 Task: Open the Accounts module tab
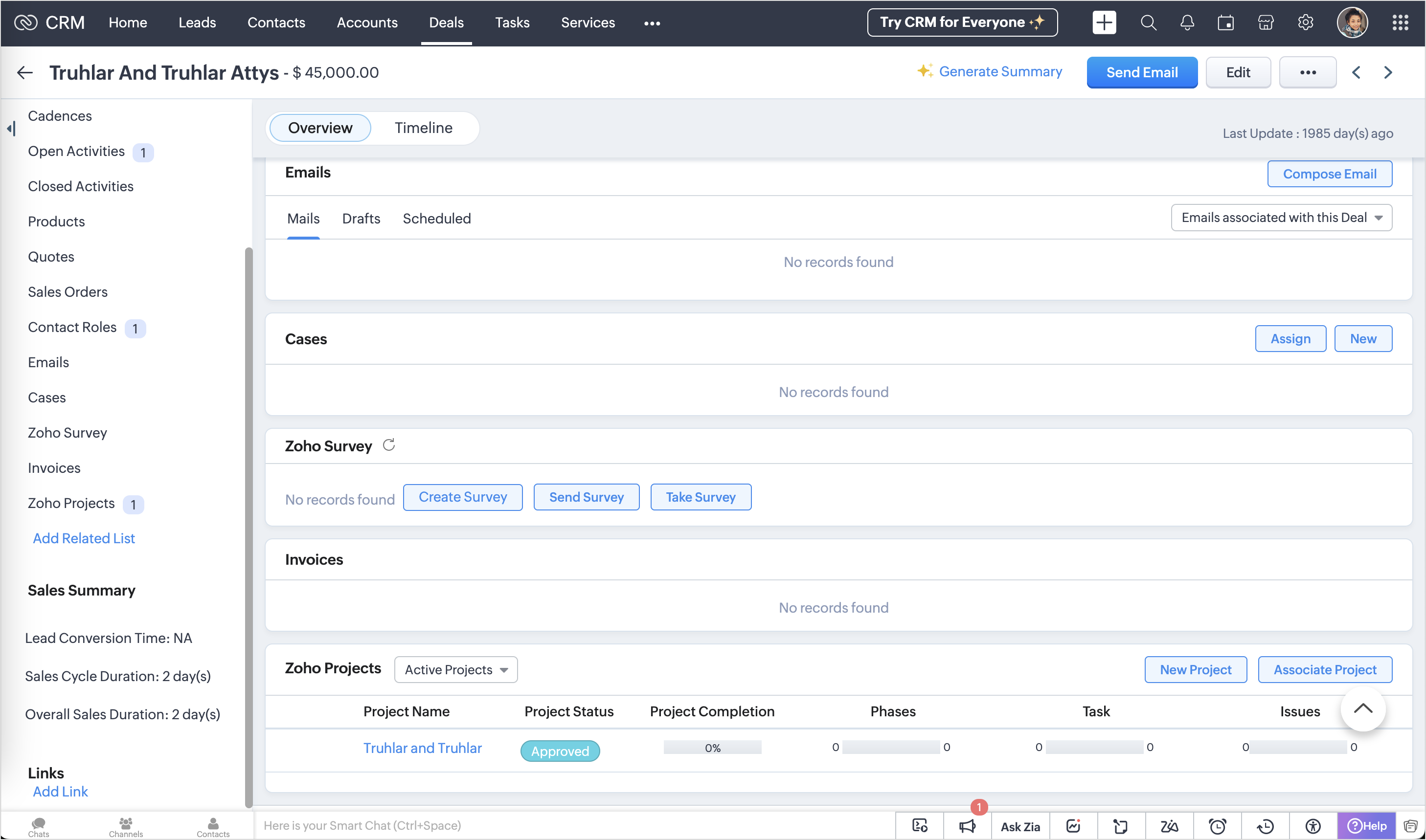coord(367,22)
